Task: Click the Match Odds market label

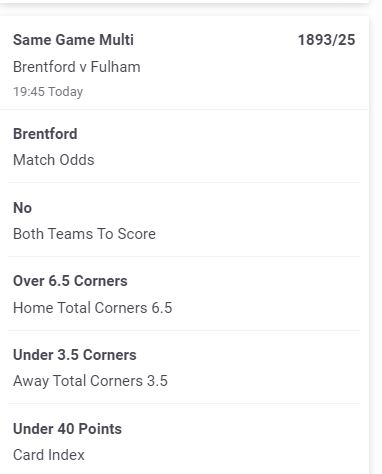Action: [54, 160]
